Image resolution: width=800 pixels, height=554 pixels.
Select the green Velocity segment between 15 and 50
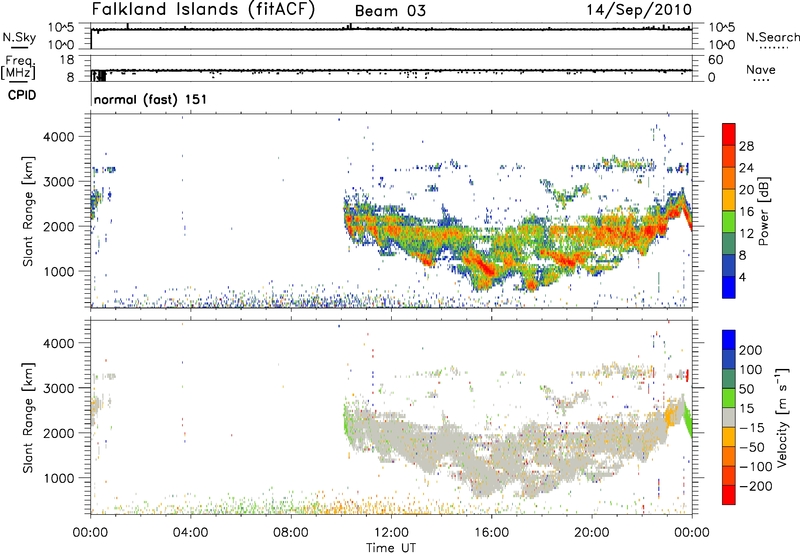pos(729,398)
